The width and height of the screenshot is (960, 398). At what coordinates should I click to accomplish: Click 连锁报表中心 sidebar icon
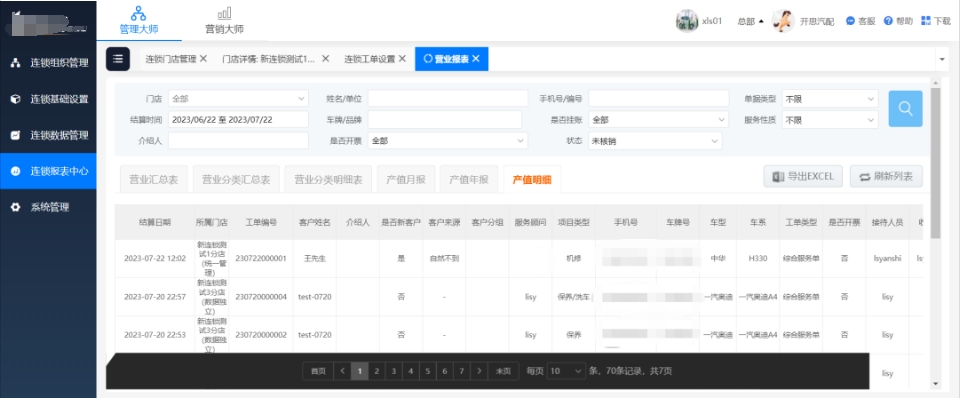16,171
